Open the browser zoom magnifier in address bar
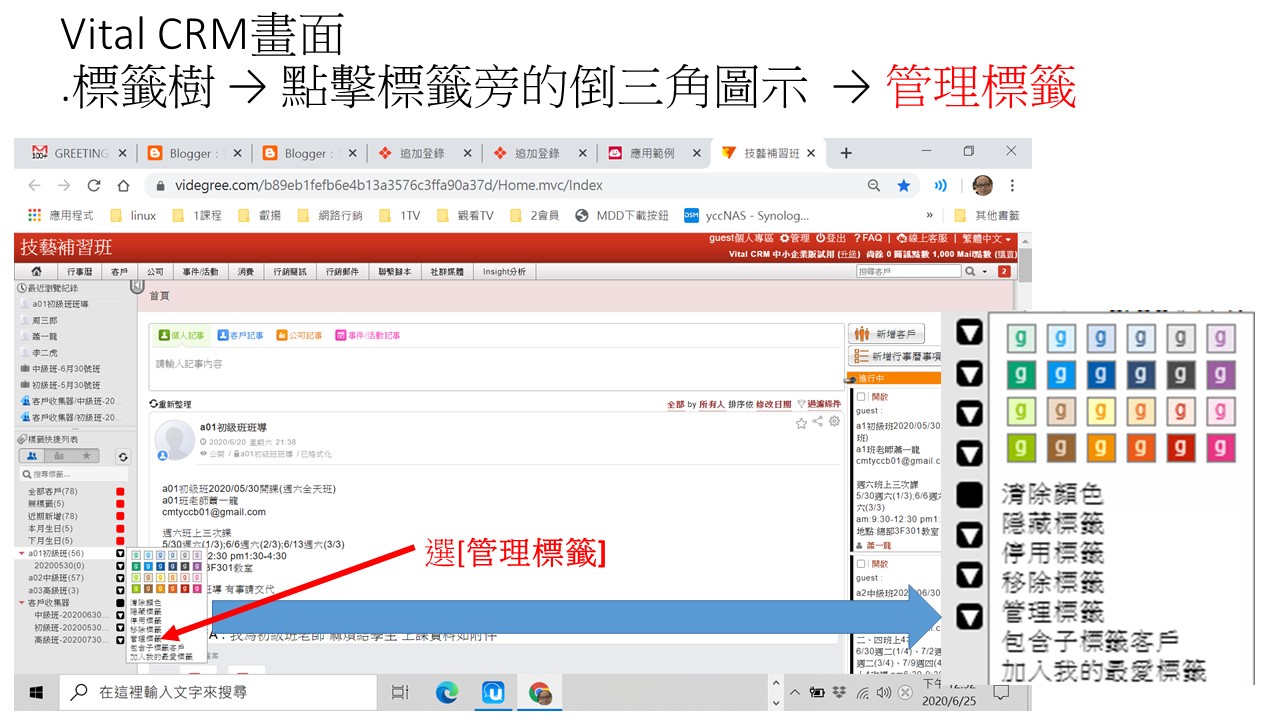 (x=874, y=185)
